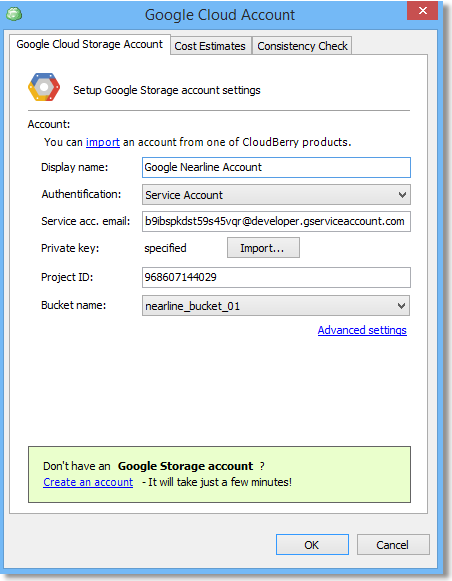Click the Service acc. email field
Image resolution: width=452 pixels, height=581 pixels.
[276, 222]
